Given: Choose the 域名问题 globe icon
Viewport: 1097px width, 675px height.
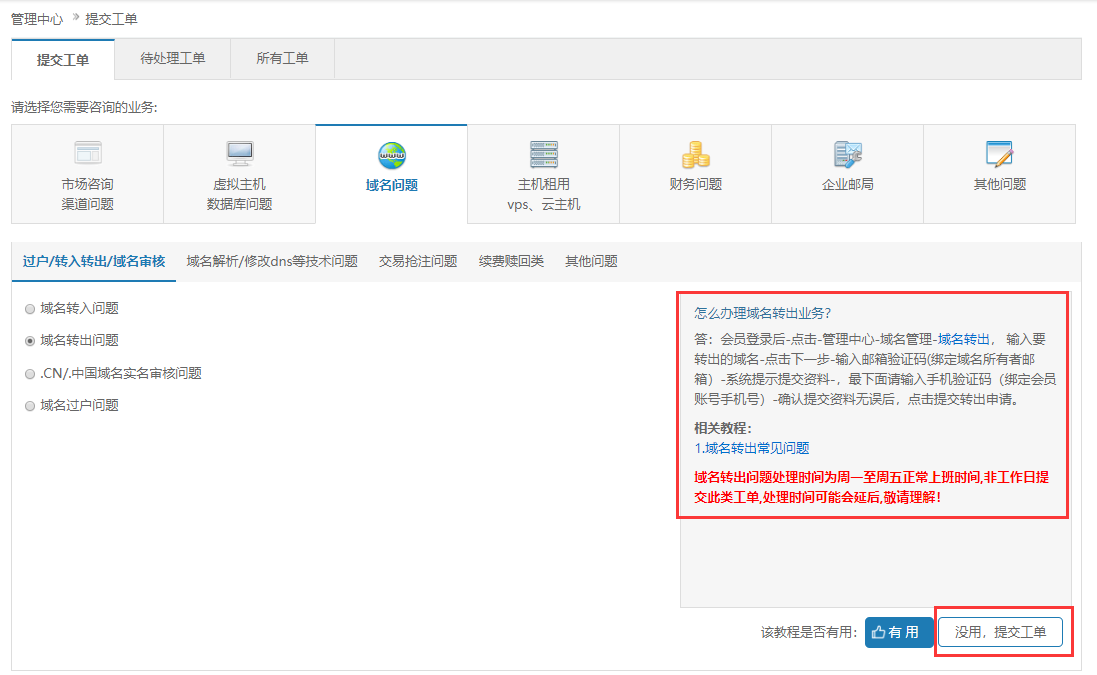Looking at the screenshot, I should (392, 155).
